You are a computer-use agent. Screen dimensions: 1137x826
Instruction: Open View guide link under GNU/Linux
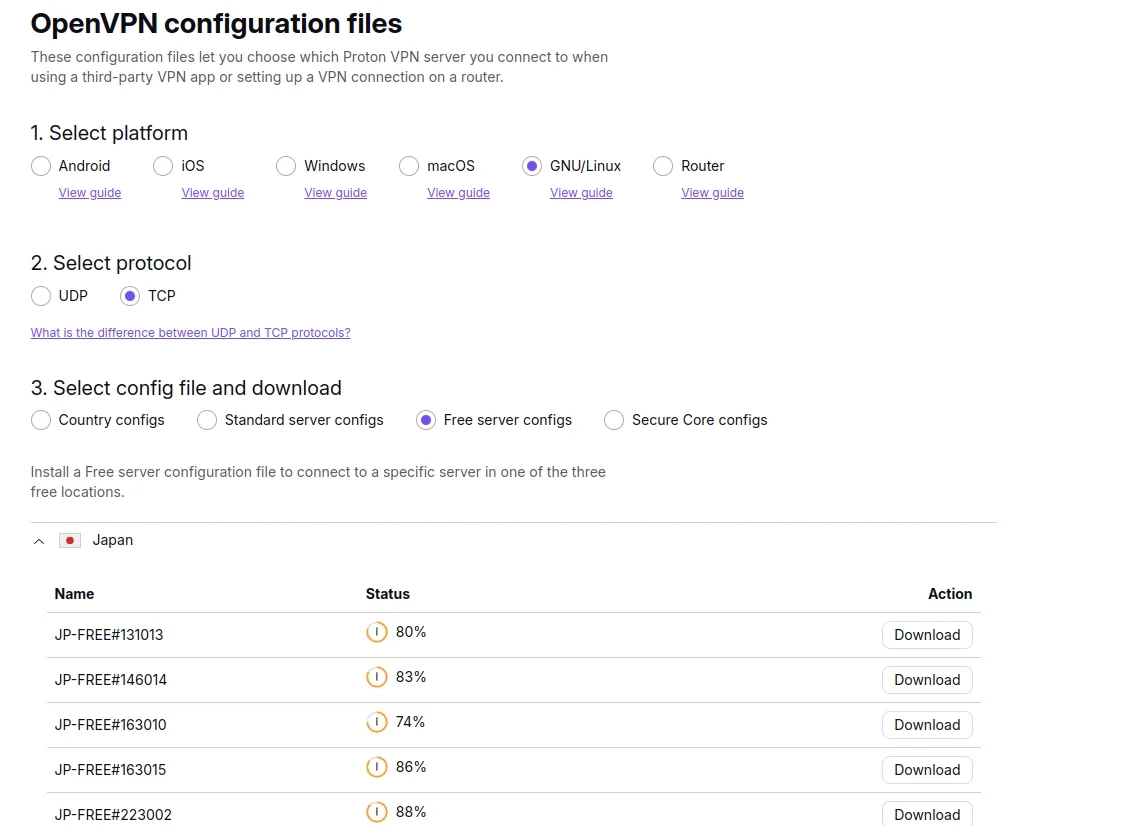tap(582, 193)
